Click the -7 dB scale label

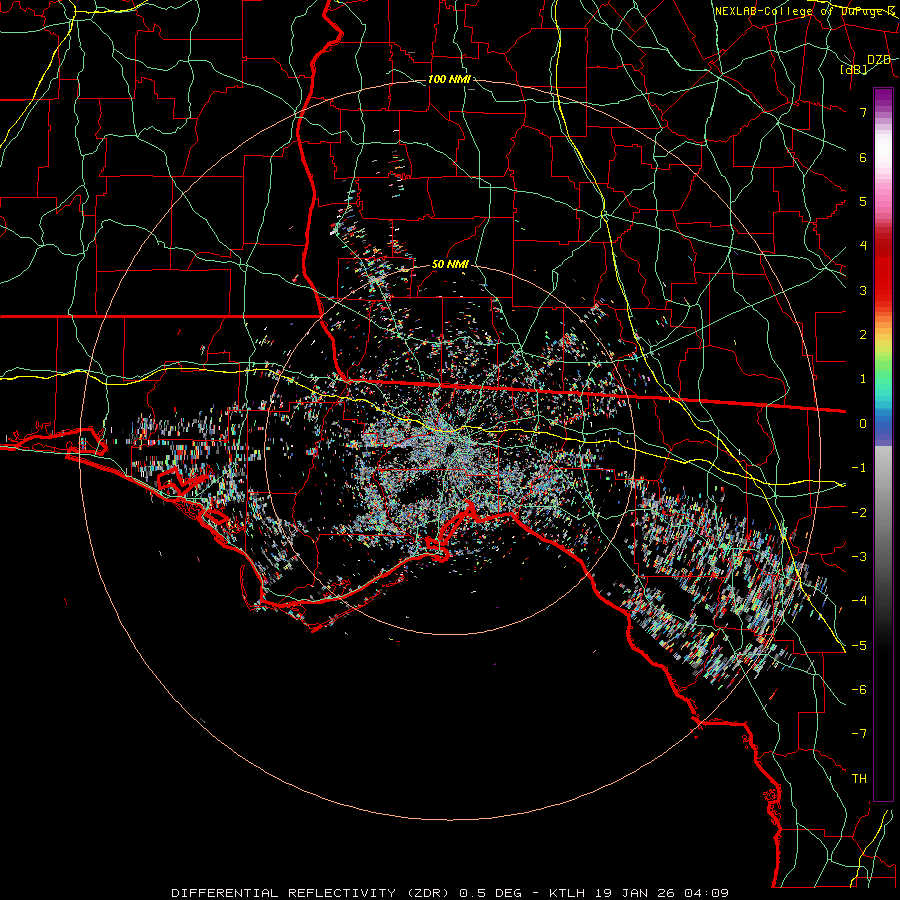click(859, 734)
